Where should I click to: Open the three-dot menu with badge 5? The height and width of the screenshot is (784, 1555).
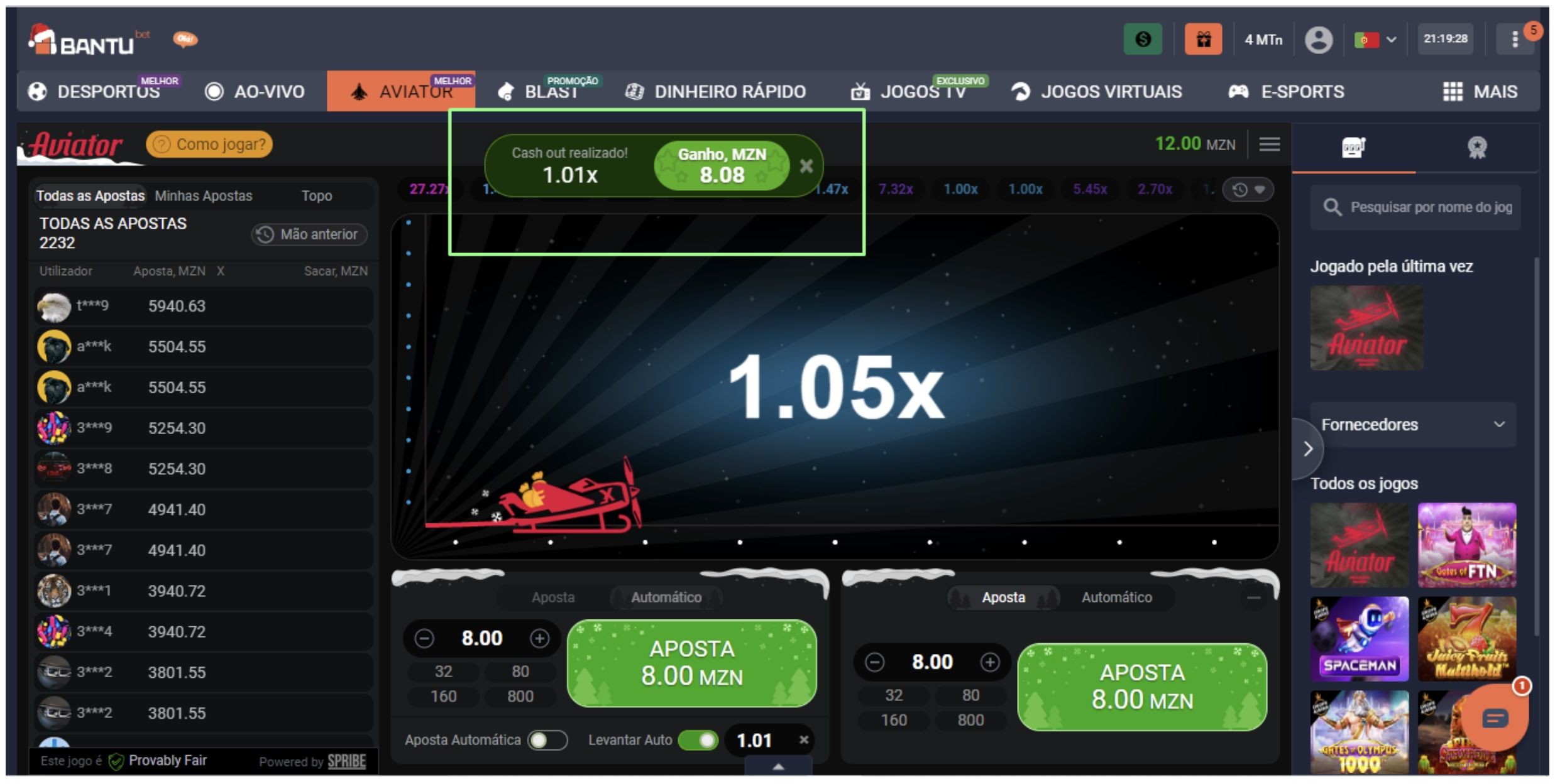tap(1515, 40)
